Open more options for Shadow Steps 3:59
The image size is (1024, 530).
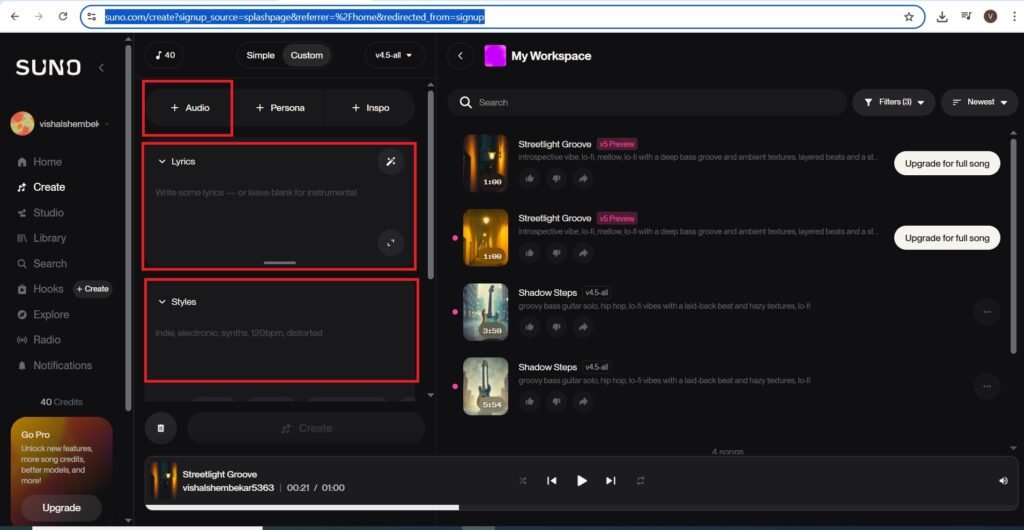(x=987, y=312)
